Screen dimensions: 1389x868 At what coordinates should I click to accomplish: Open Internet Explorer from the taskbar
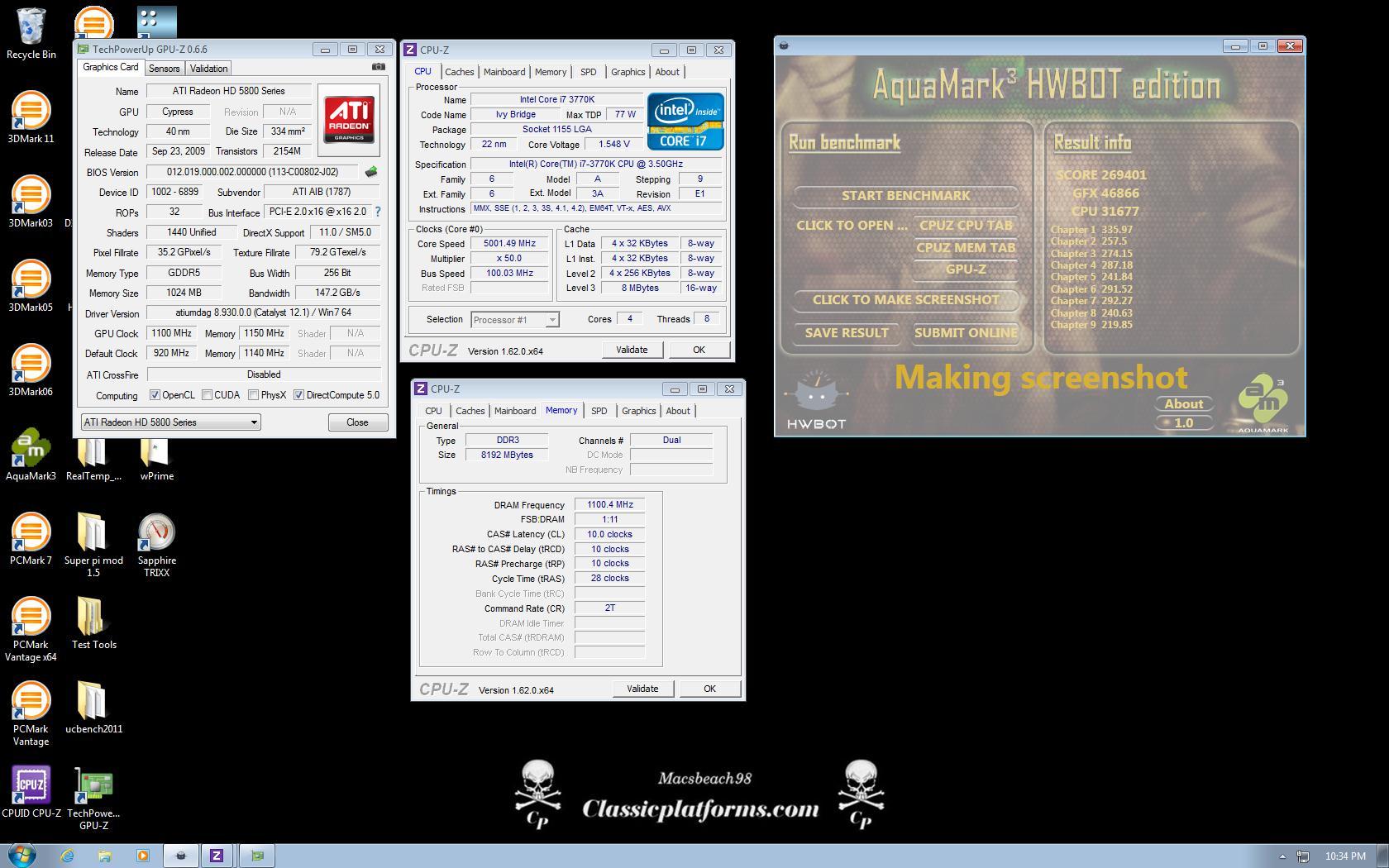(67, 856)
